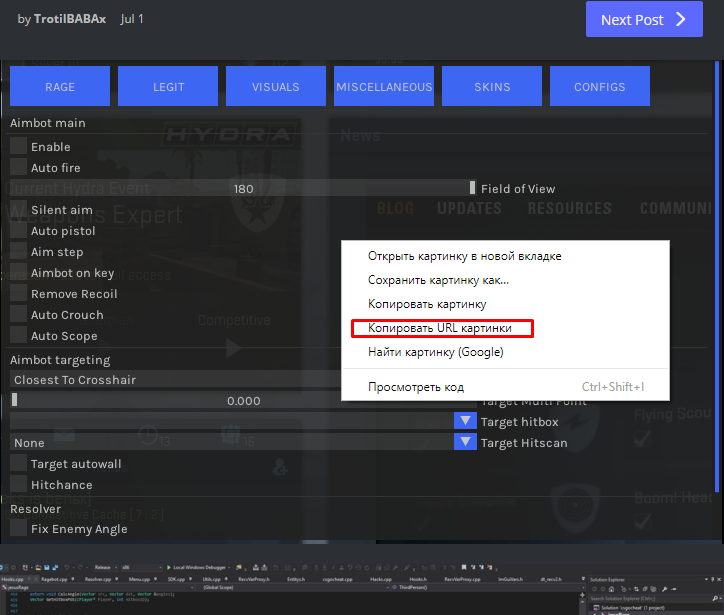Enable Auto Crouch checkbox
This screenshot has width=724, height=615.
click(x=18, y=314)
